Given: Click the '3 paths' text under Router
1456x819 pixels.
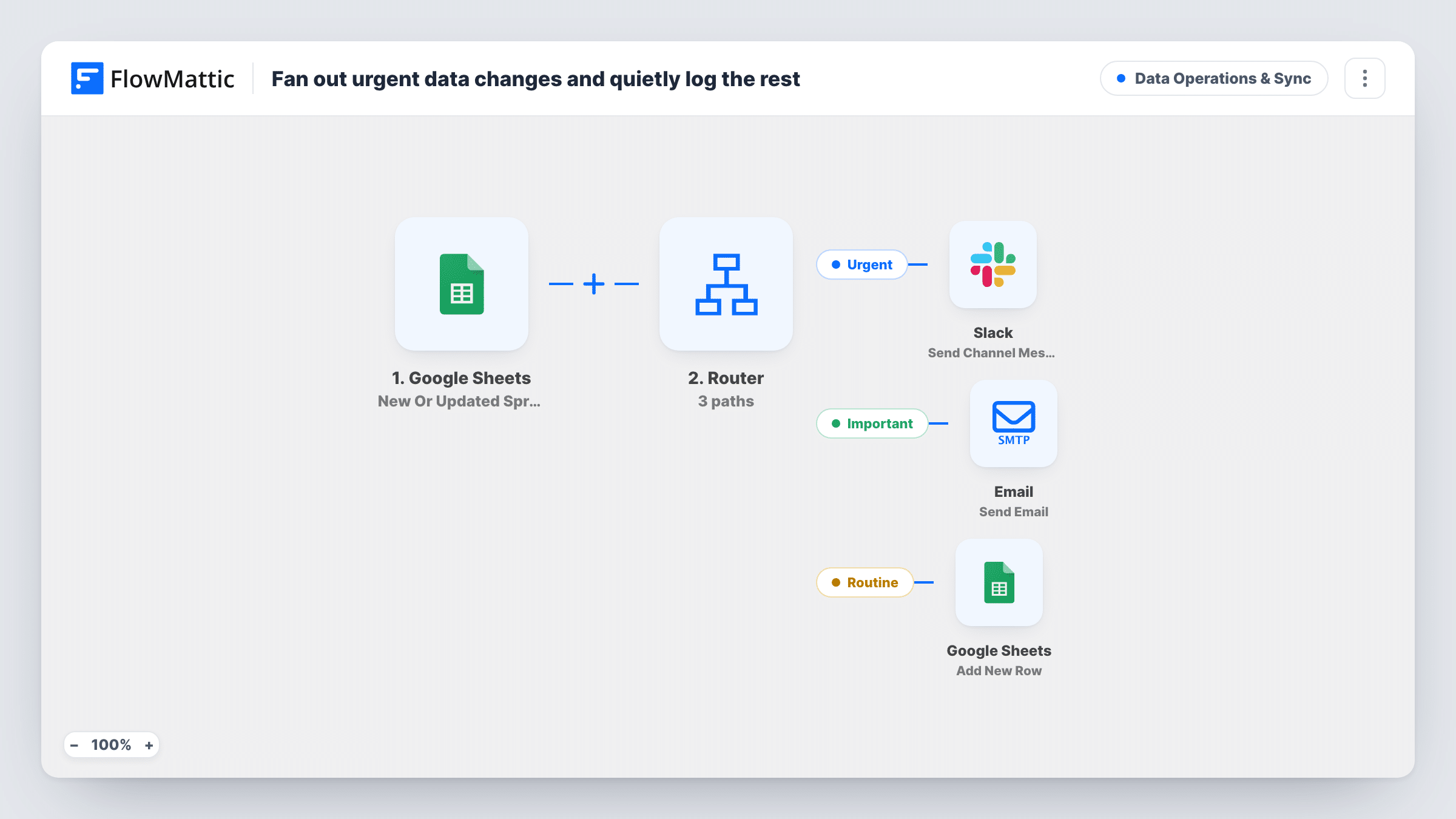Looking at the screenshot, I should 726,401.
